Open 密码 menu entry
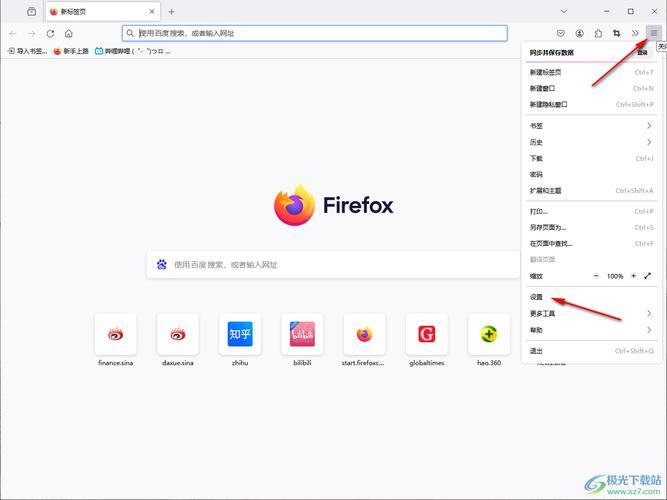The image size is (667, 500). coord(591,174)
